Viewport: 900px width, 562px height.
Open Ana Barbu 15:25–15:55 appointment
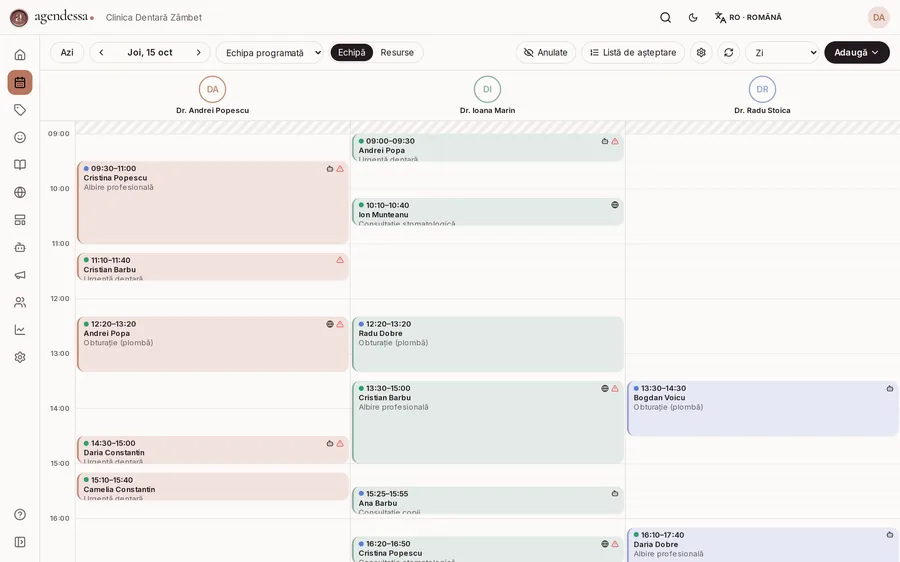[x=488, y=501]
